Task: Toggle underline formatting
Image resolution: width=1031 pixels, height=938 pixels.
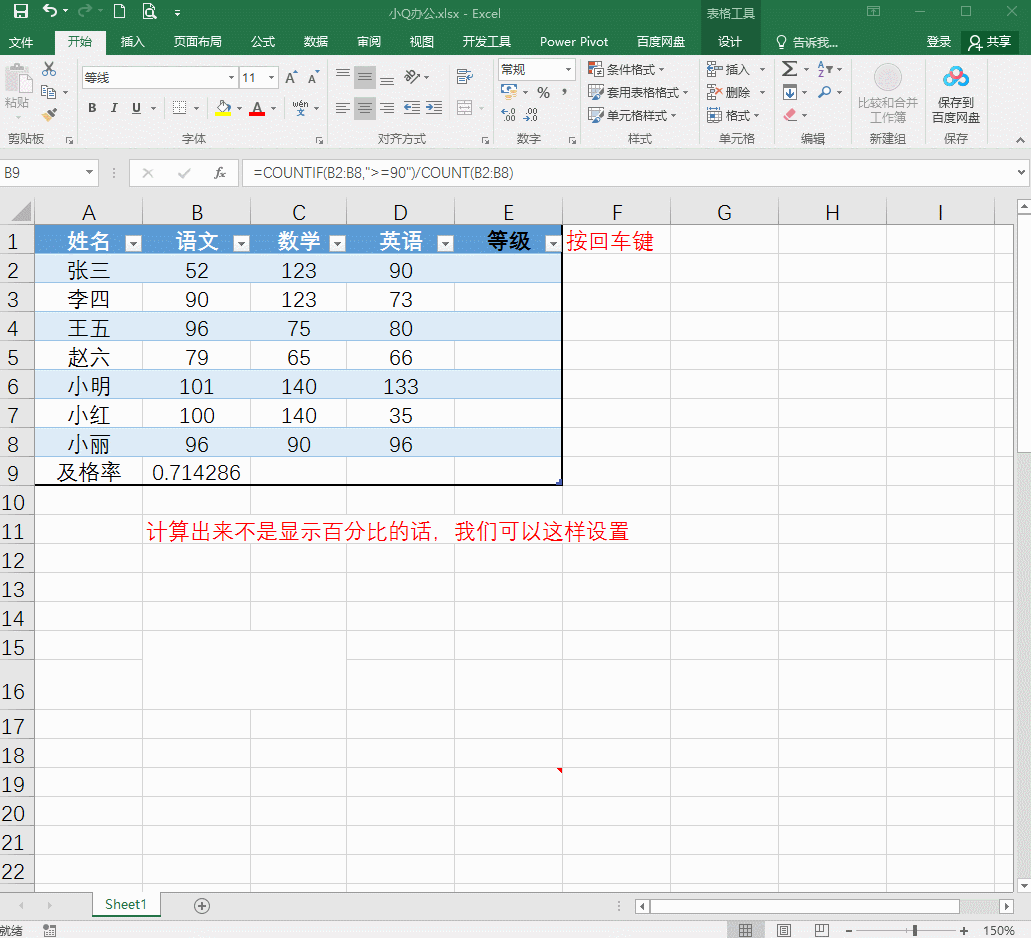Action: pyautogui.click(x=136, y=108)
